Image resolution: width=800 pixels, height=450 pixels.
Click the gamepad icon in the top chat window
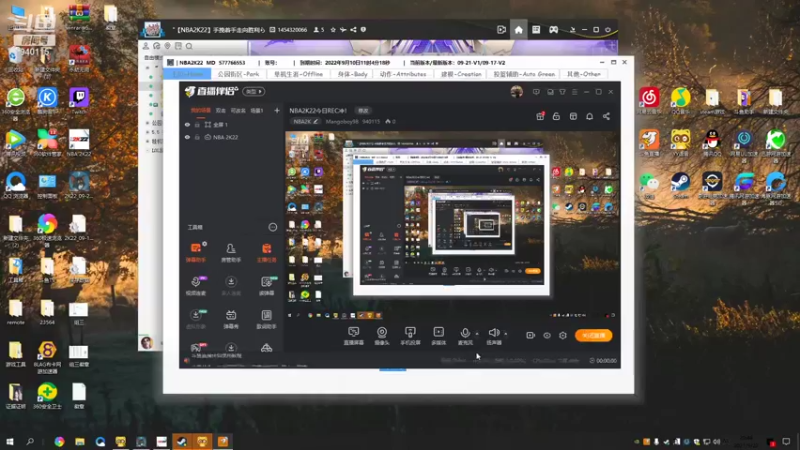pos(553,30)
